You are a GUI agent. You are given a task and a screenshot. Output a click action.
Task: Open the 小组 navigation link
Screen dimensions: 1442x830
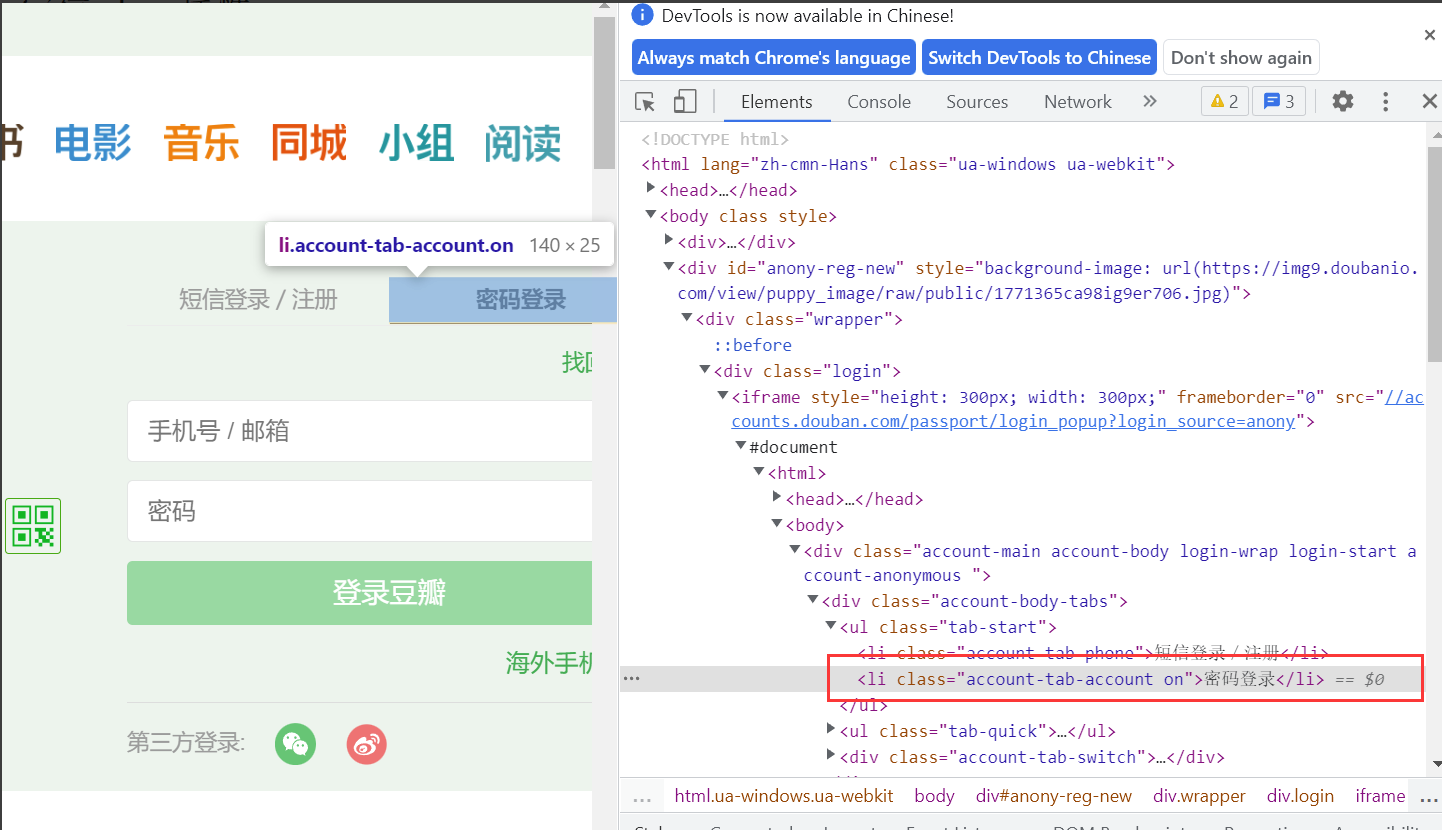pyautogui.click(x=416, y=143)
